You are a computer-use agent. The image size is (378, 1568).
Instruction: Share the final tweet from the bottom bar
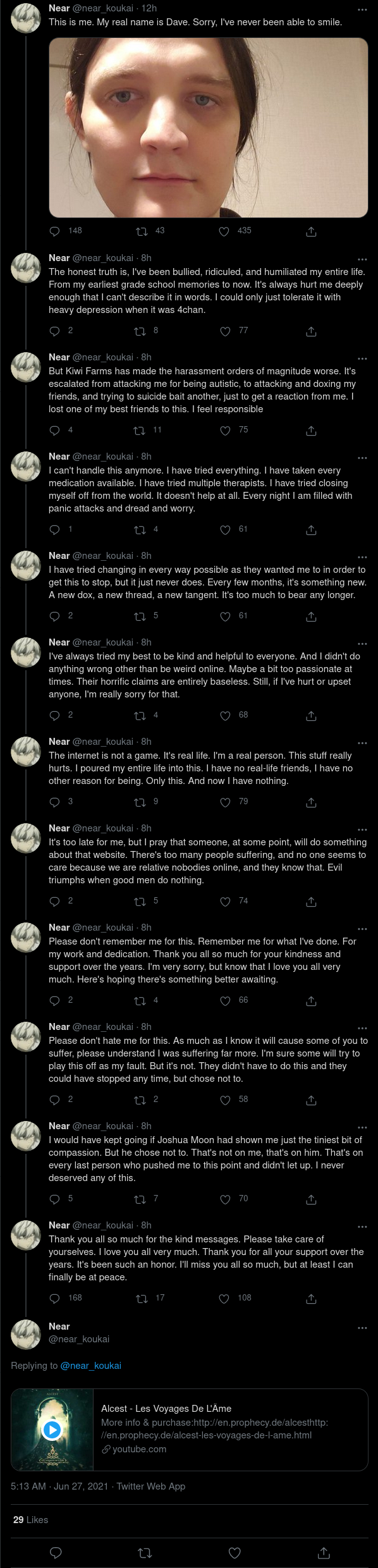click(324, 1552)
